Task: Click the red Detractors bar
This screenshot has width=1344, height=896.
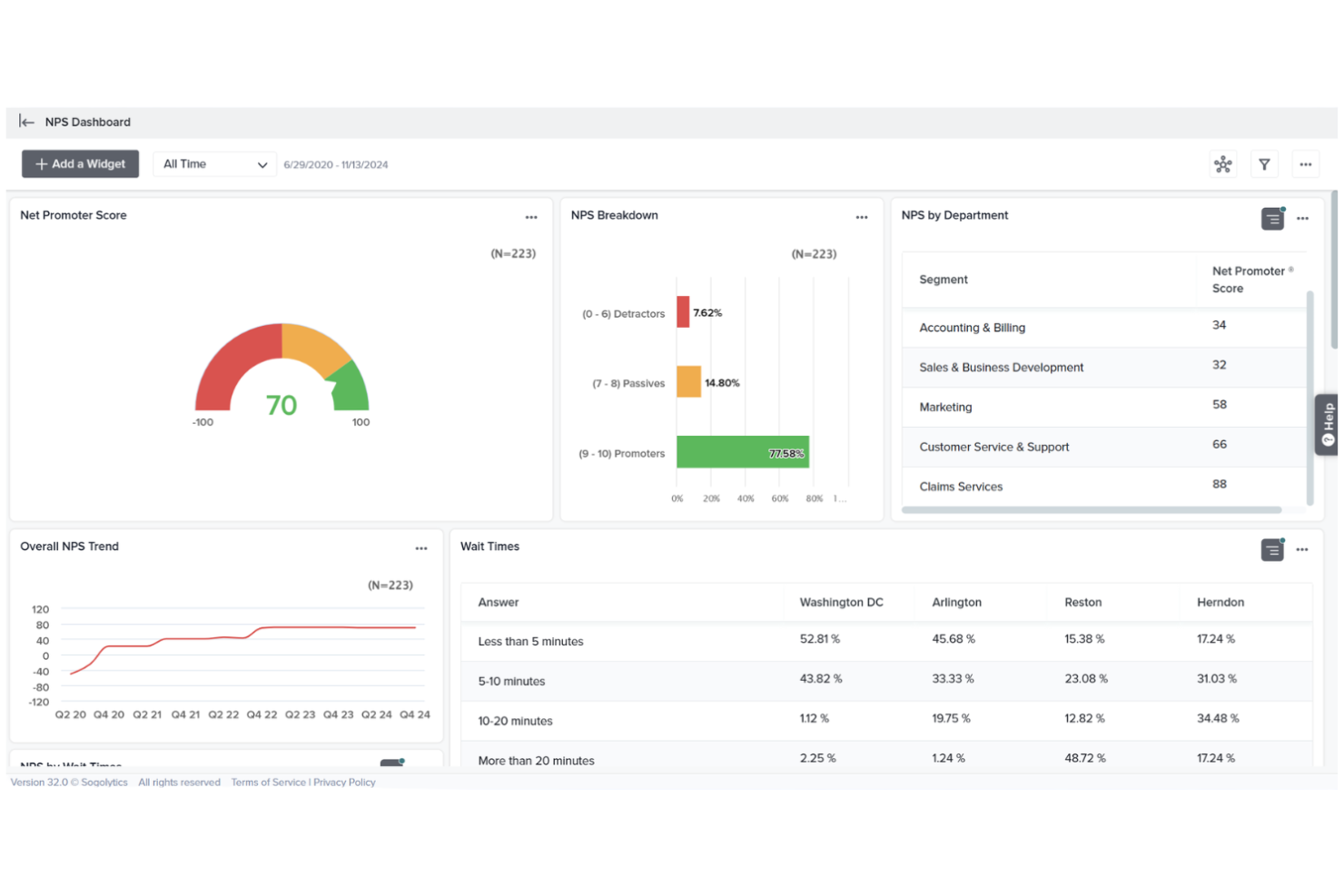Action: 683,312
